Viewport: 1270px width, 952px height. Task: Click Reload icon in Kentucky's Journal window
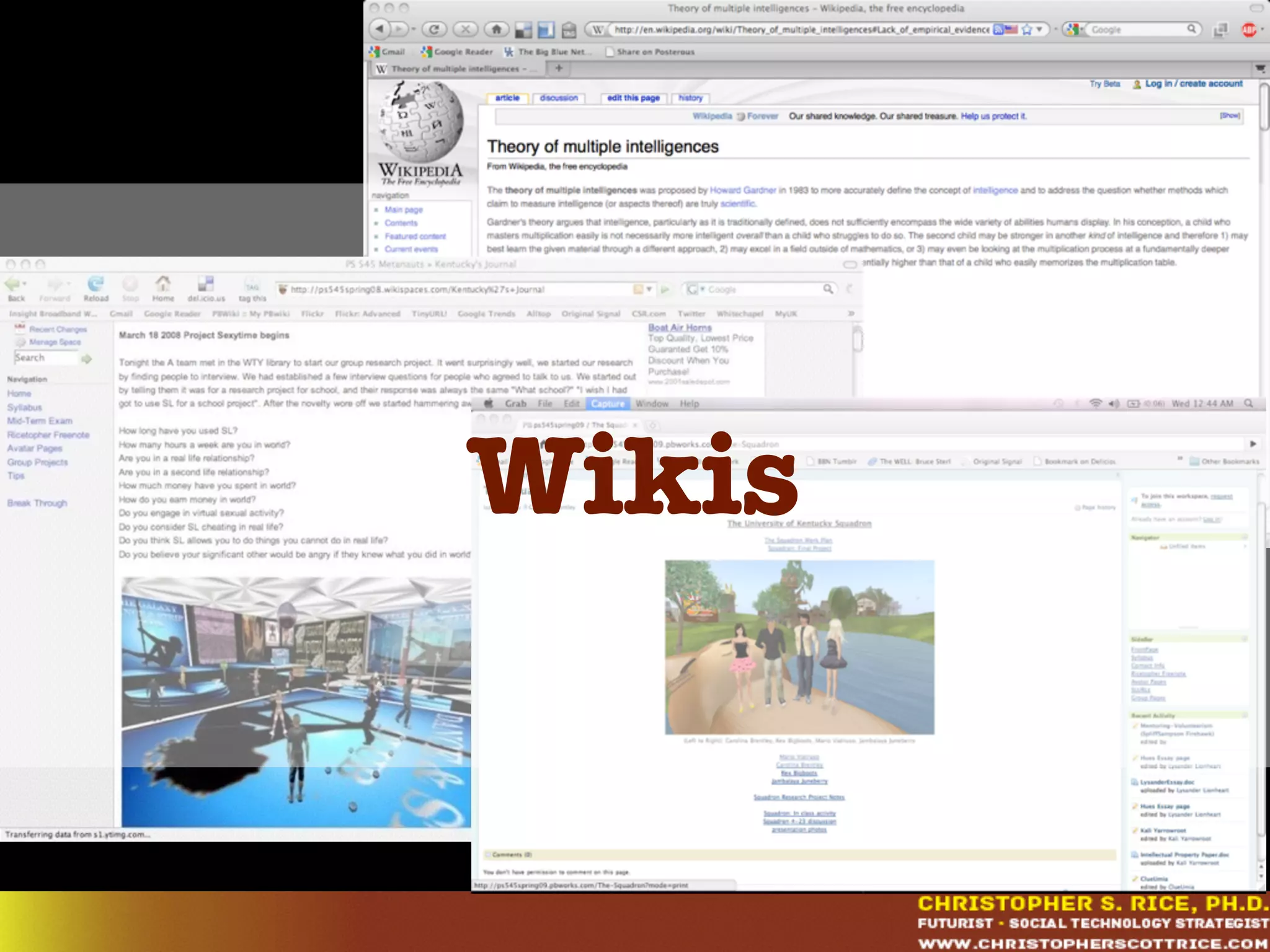point(95,284)
